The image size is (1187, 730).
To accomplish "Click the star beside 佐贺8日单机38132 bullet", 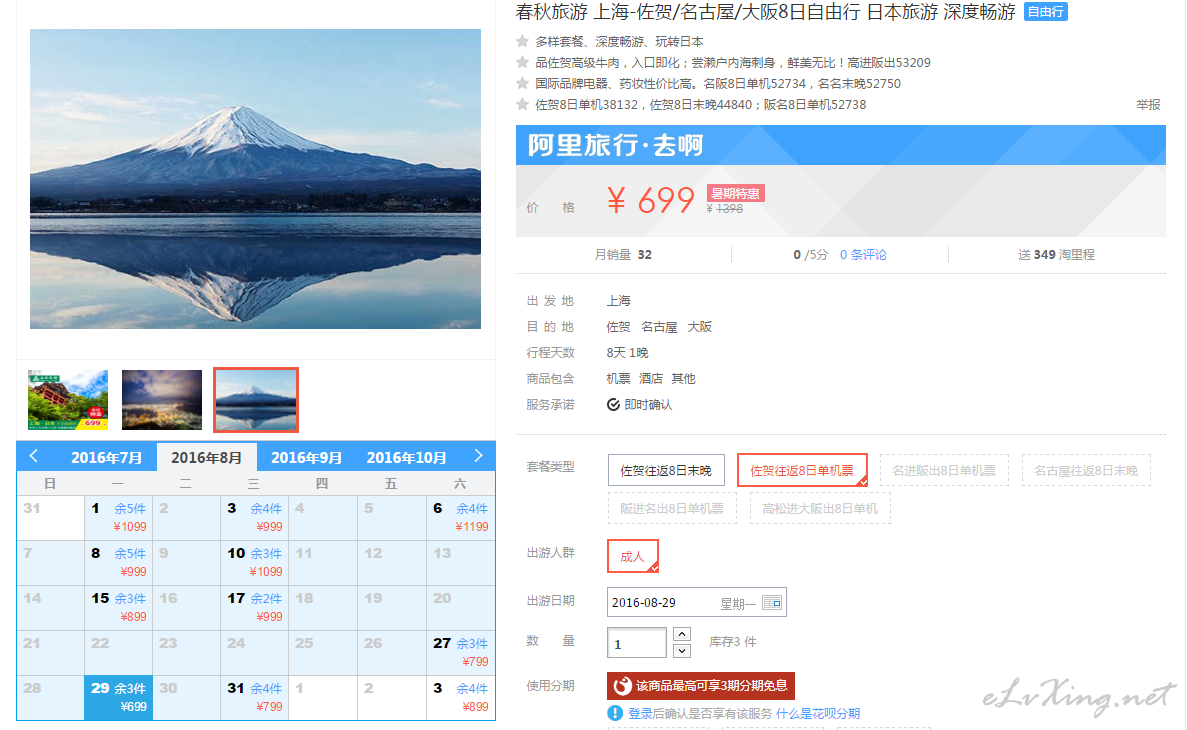I will 522,105.
